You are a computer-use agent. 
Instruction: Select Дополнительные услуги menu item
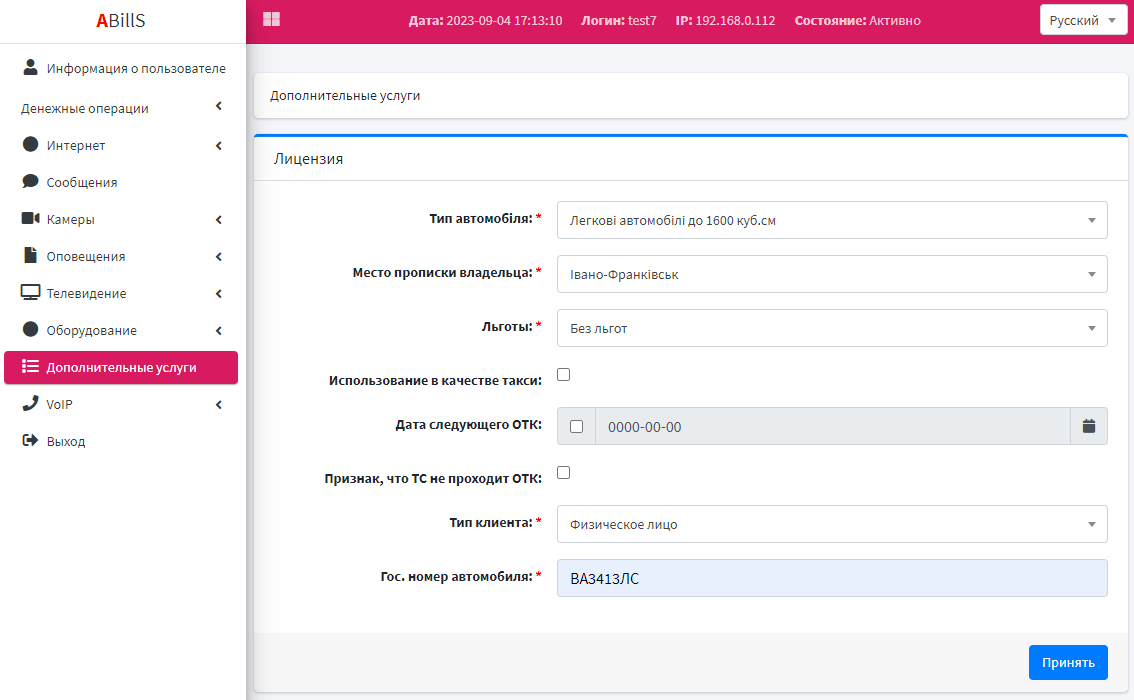(121, 367)
